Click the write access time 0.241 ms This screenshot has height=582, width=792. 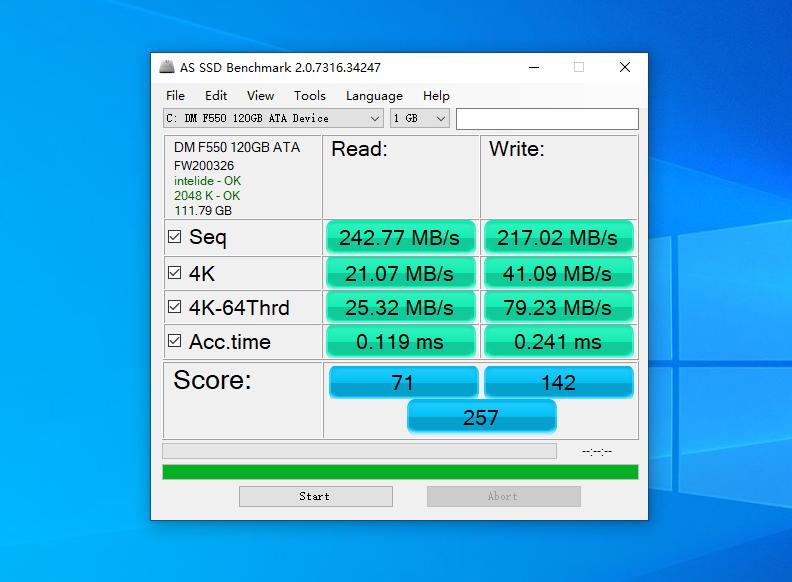[558, 342]
